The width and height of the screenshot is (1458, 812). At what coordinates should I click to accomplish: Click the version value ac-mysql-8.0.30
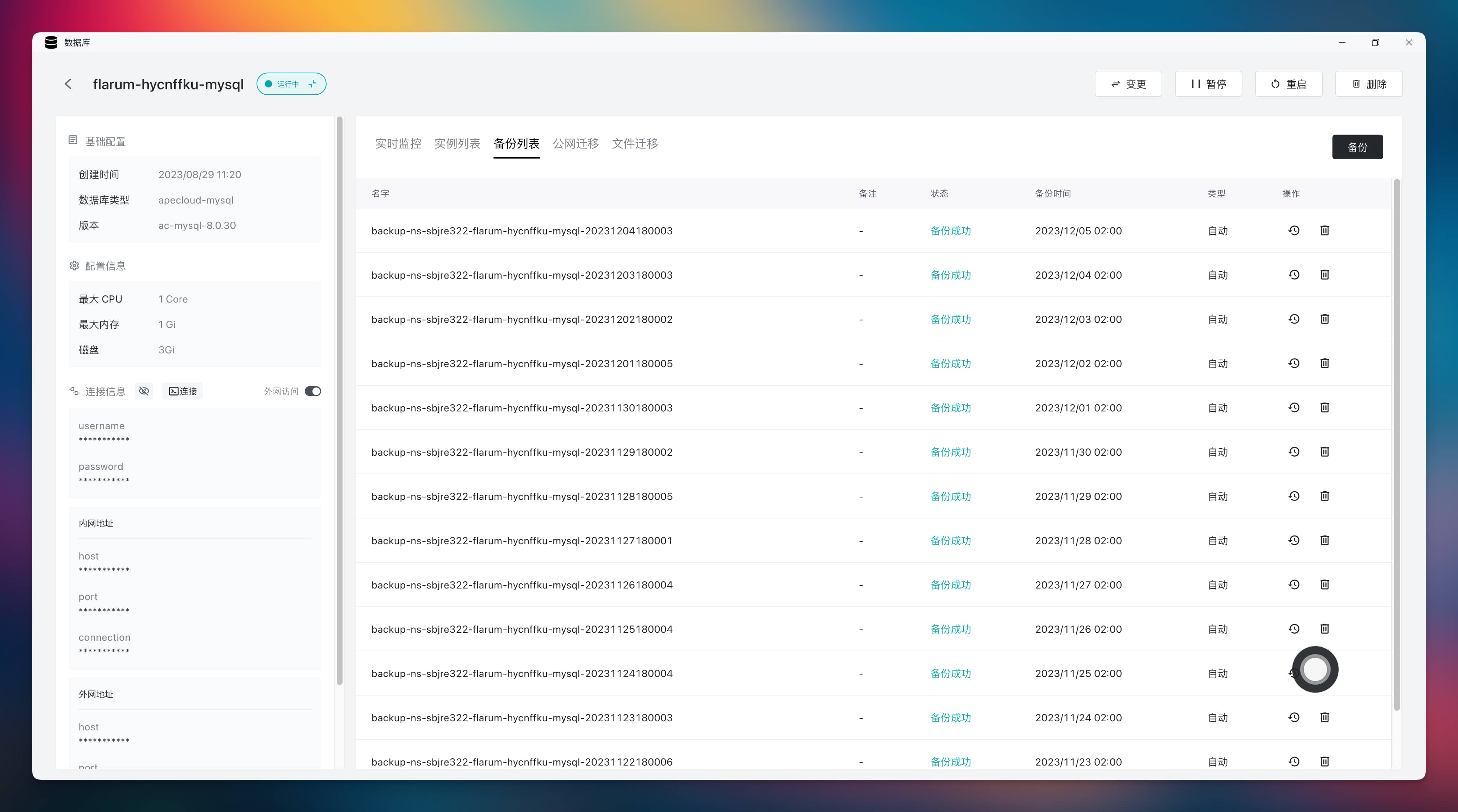point(197,225)
